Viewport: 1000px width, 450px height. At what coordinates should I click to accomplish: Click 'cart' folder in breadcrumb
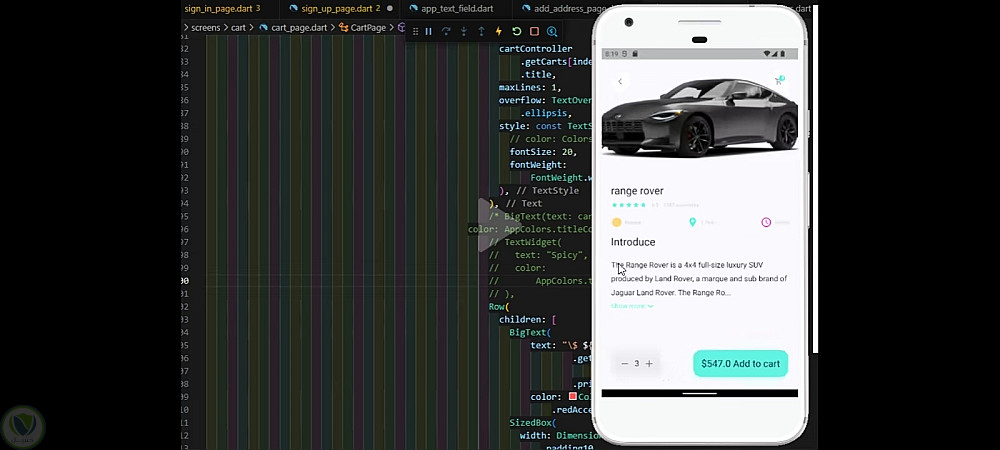(x=239, y=27)
